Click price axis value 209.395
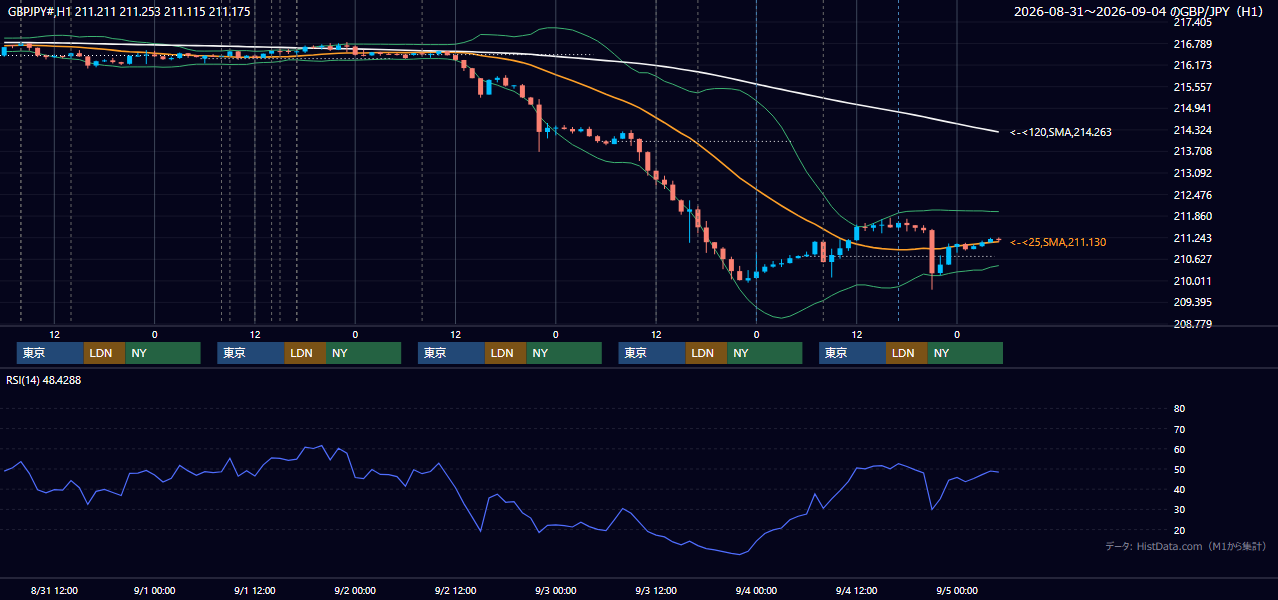Viewport: 1278px width, 600px height. coord(1192,302)
